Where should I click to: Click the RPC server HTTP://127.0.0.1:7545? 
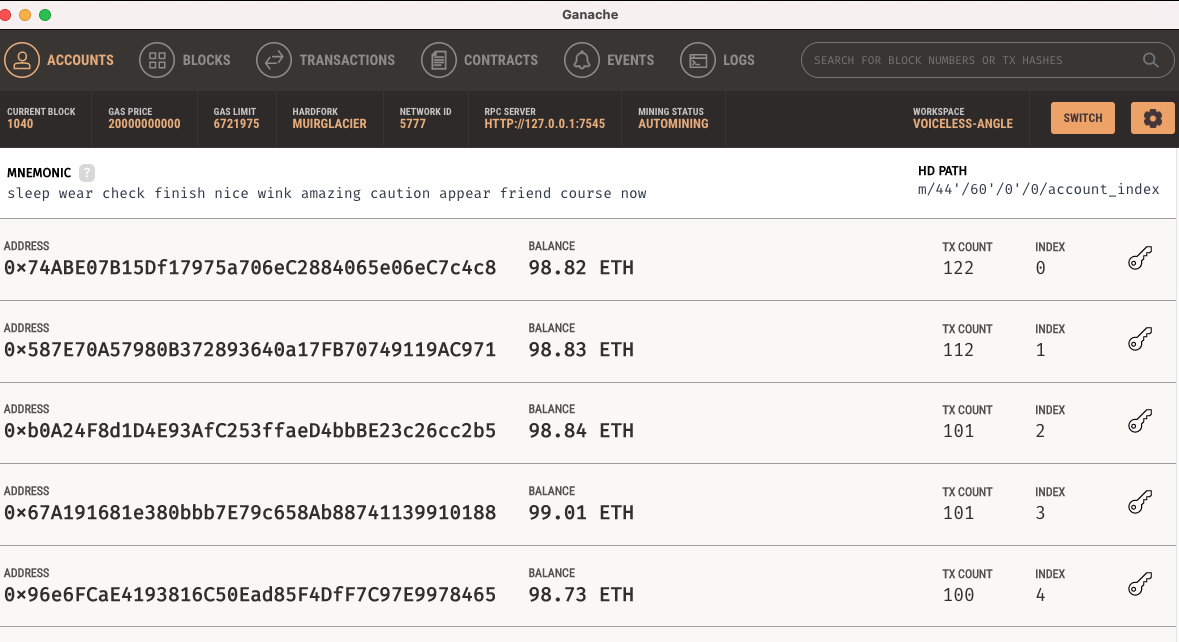pos(544,124)
